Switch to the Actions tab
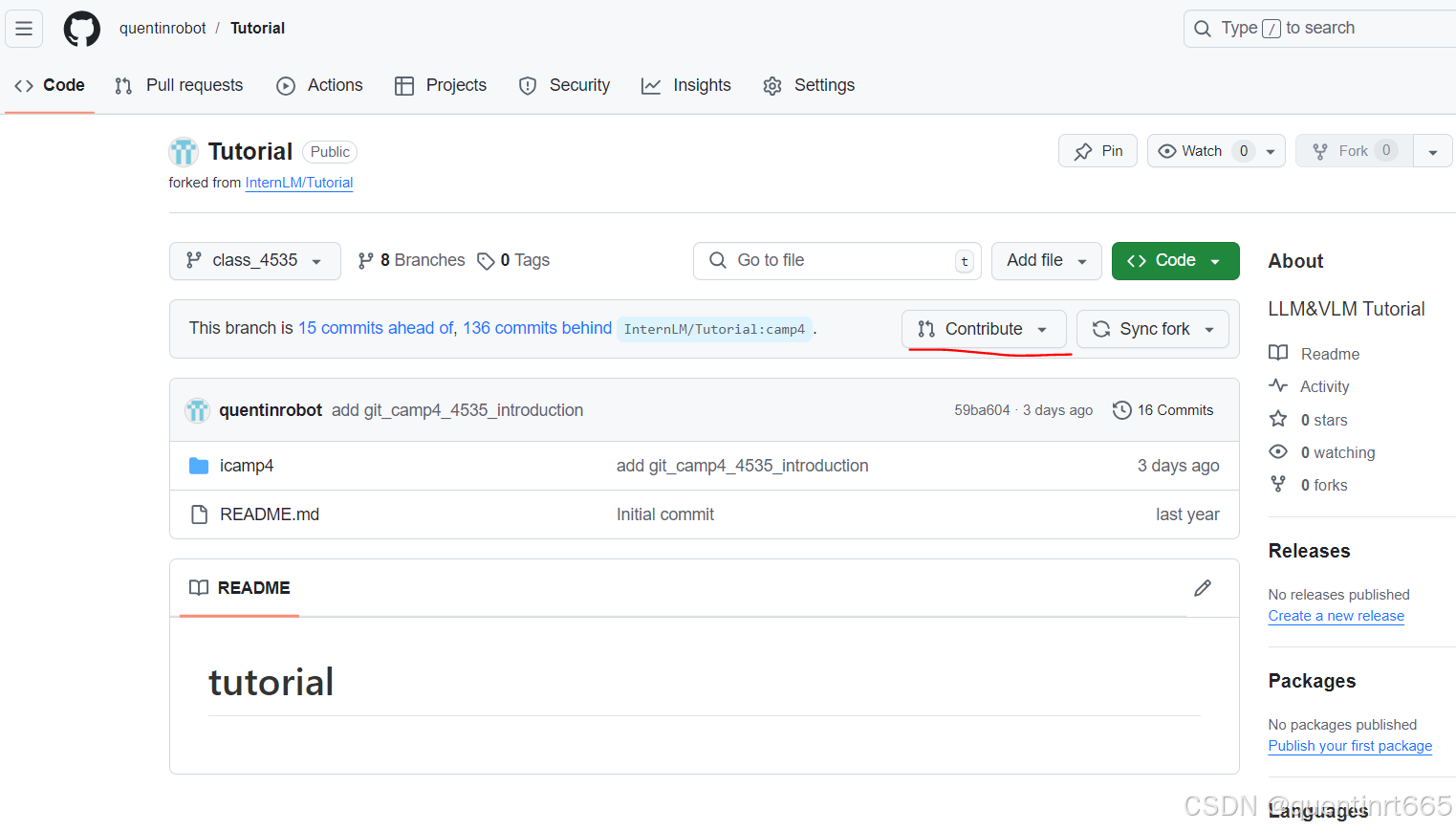Image resolution: width=1456 pixels, height=831 pixels. pos(319,85)
